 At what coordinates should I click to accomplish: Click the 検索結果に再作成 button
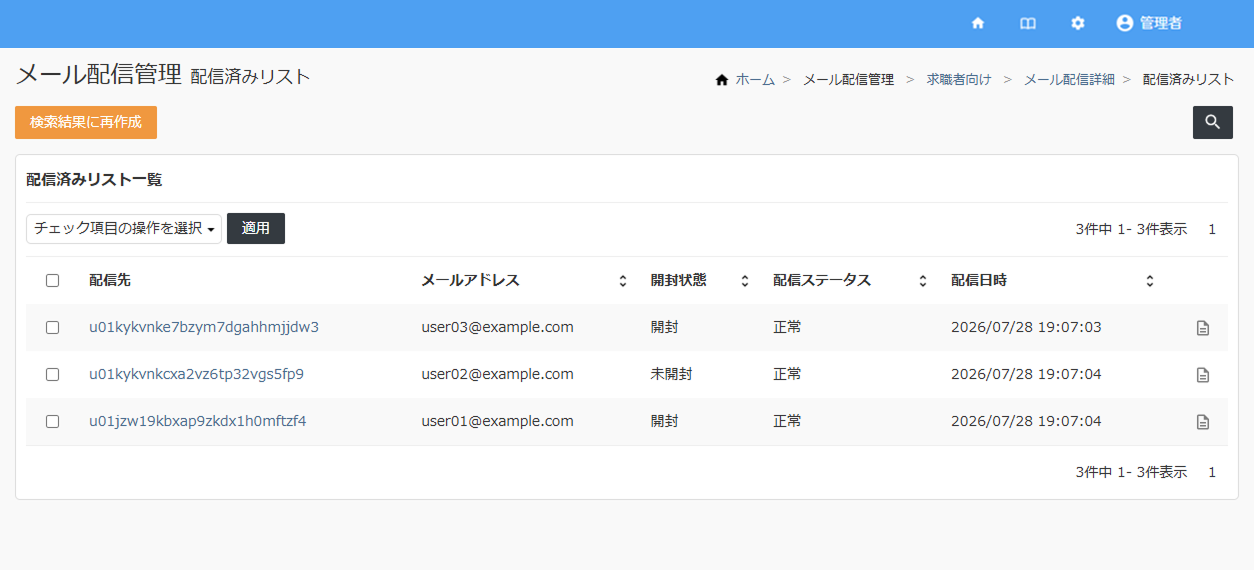pyautogui.click(x=86, y=122)
